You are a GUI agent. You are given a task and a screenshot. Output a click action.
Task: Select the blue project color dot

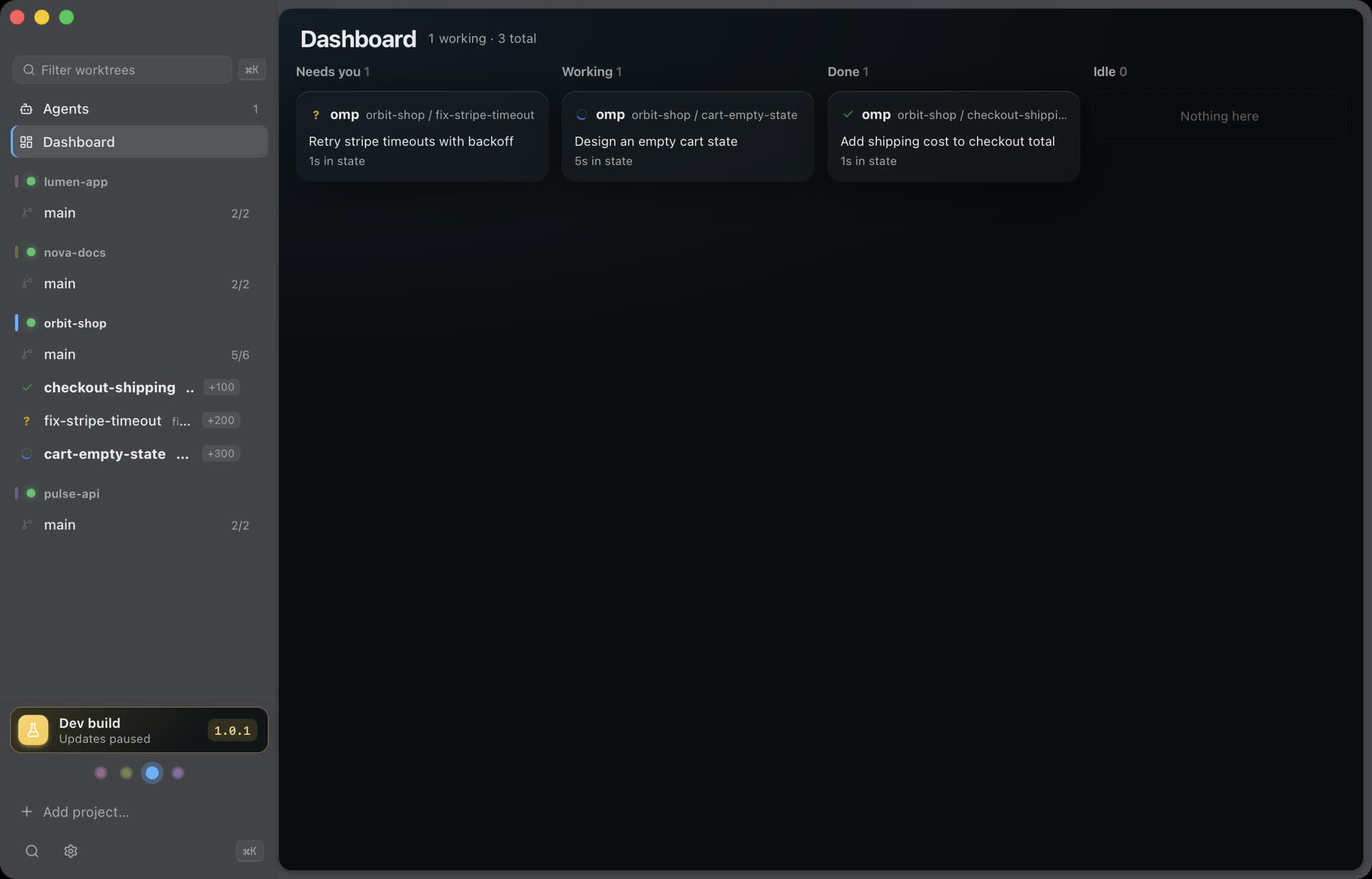click(x=152, y=773)
